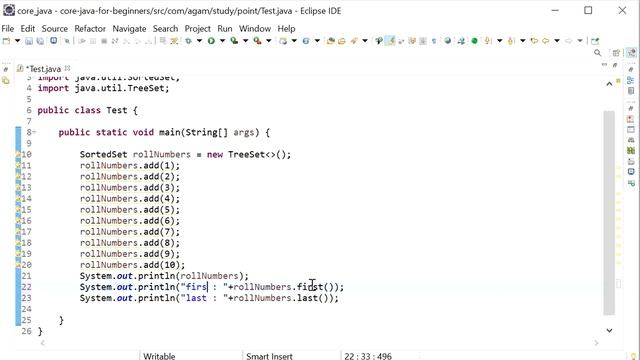640x360 pixels.
Task: Open the Run menu
Action: tap(224, 29)
